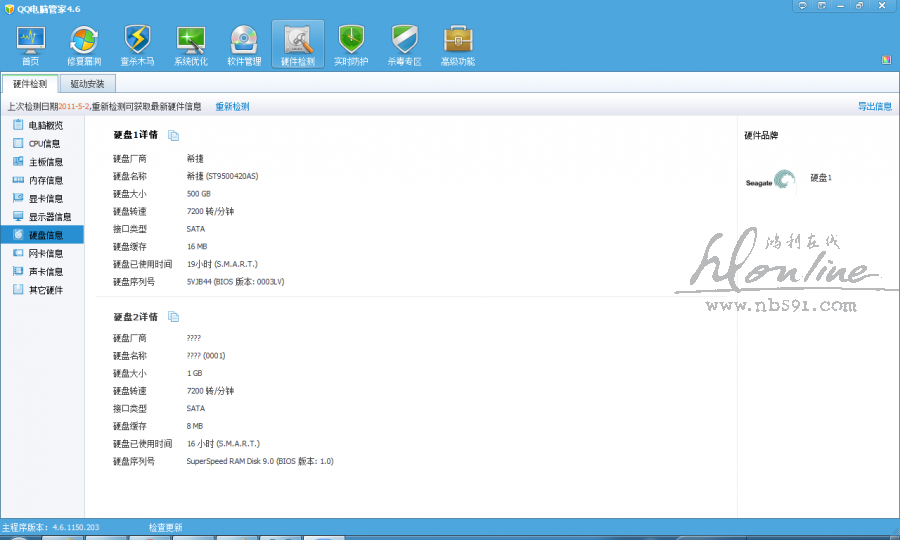The width and height of the screenshot is (900, 540).
Task: Select 显卡信息 graphics card entry
Action: click(x=45, y=198)
